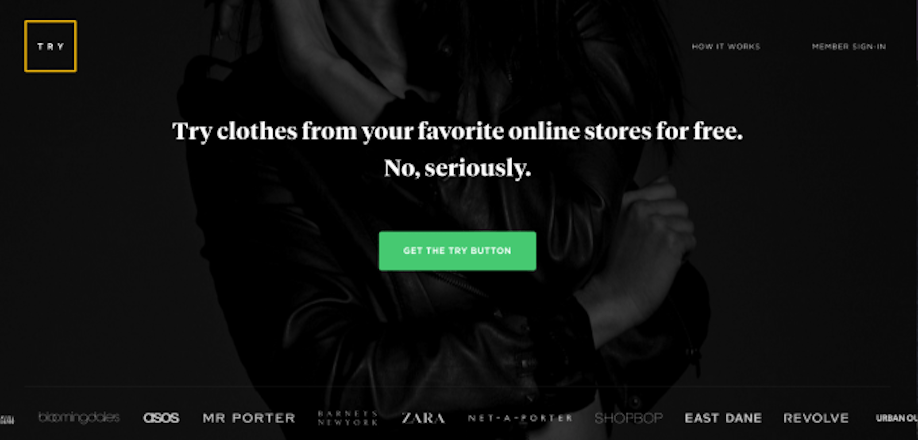This screenshot has height=440, width=918.
Task: Select the Bloomingdale's store logo
Action: [79, 418]
